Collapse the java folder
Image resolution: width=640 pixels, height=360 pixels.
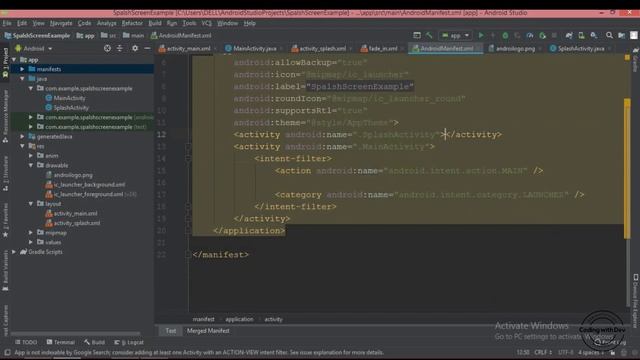click(22, 79)
